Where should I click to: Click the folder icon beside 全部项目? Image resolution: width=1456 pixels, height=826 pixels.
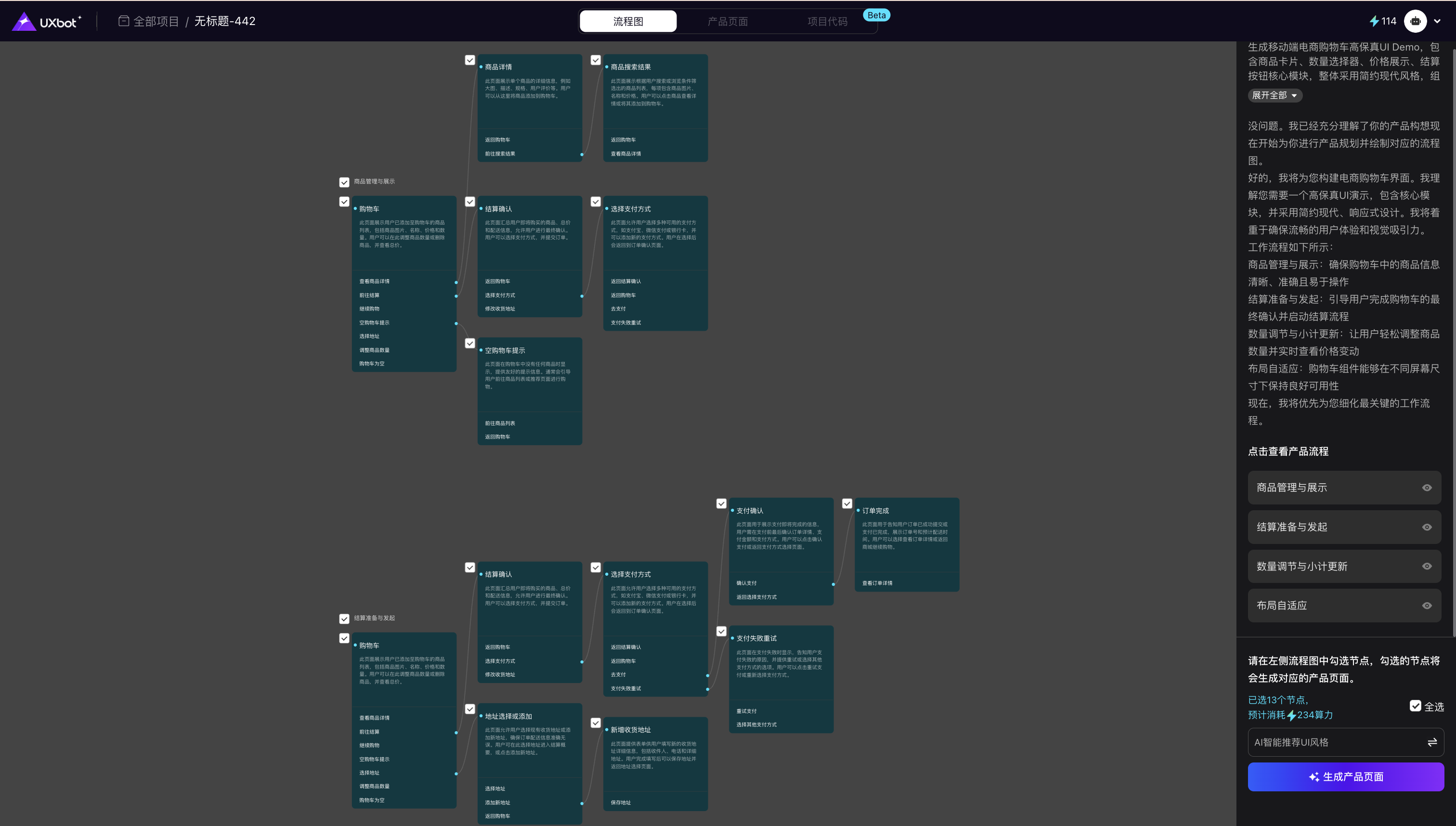124,21
